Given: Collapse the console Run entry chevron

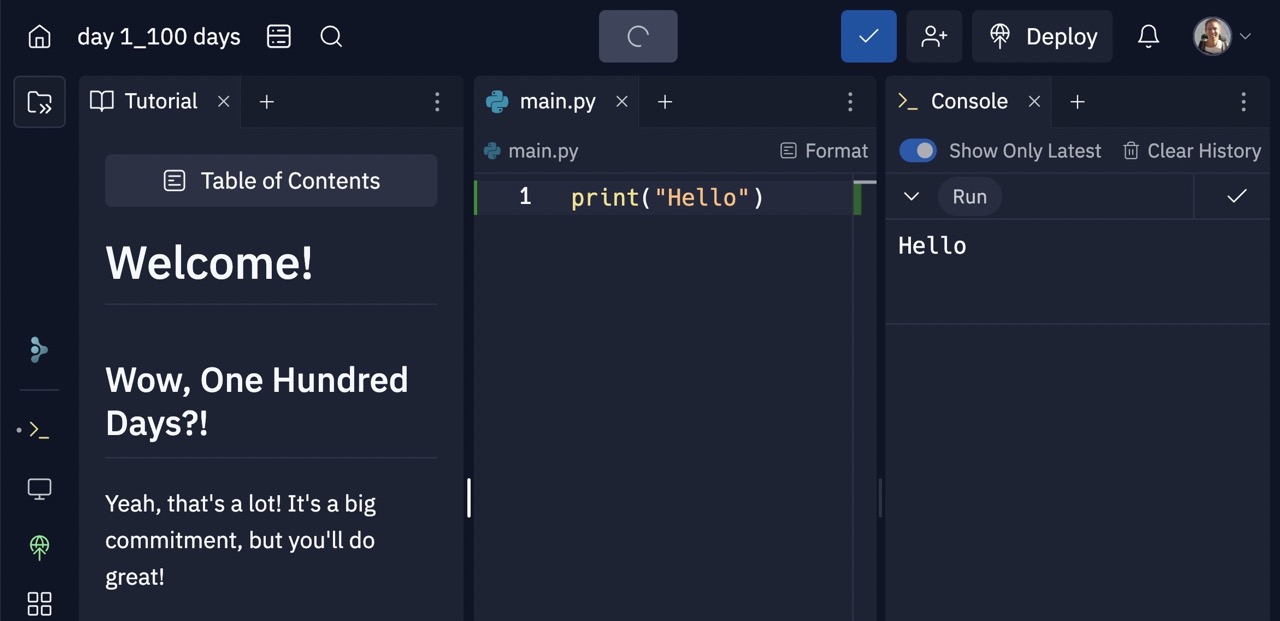Looking at the screenshot, I should coord(911,197).
